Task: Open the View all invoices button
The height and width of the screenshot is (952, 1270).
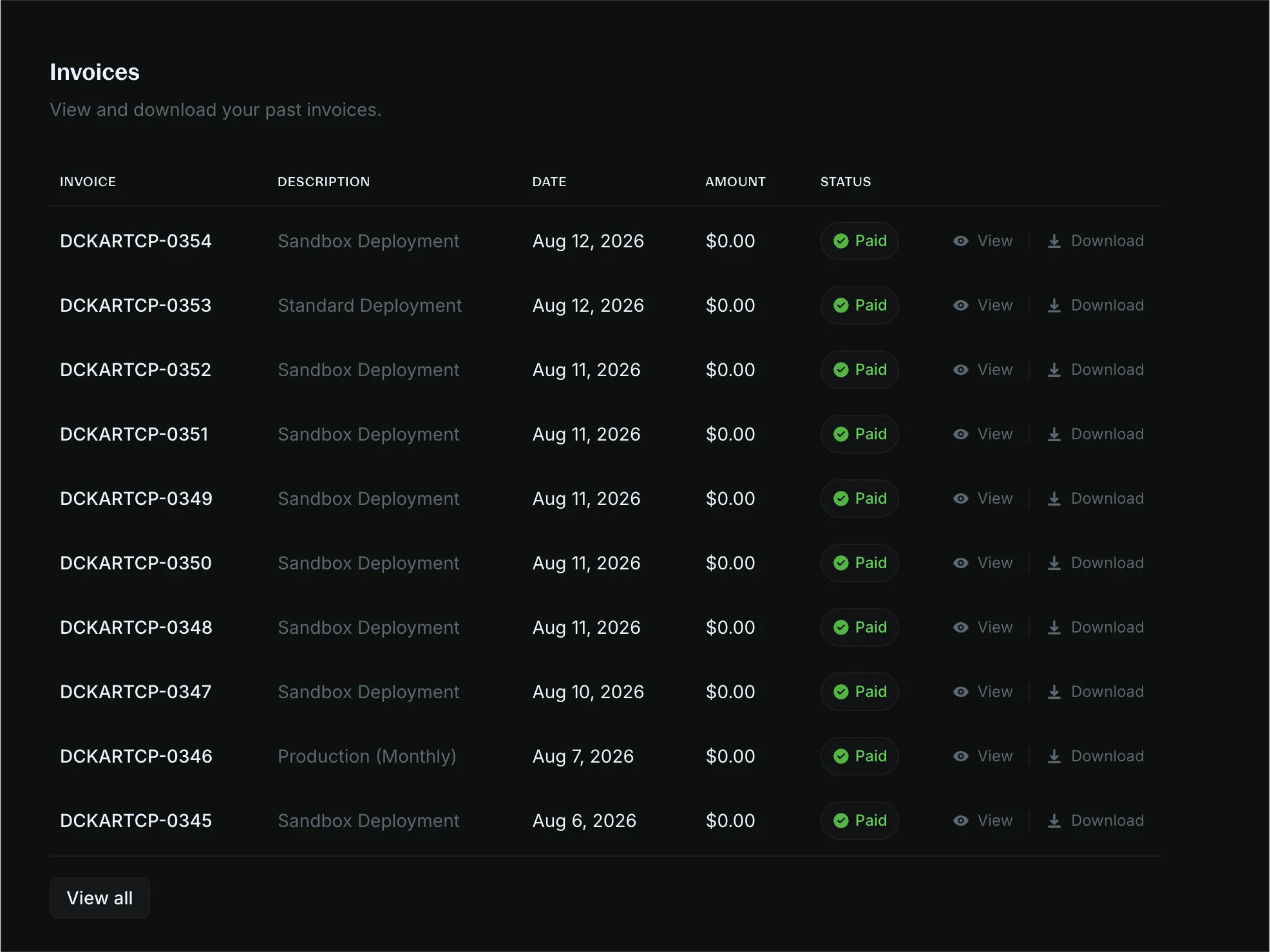Action: 100,898
